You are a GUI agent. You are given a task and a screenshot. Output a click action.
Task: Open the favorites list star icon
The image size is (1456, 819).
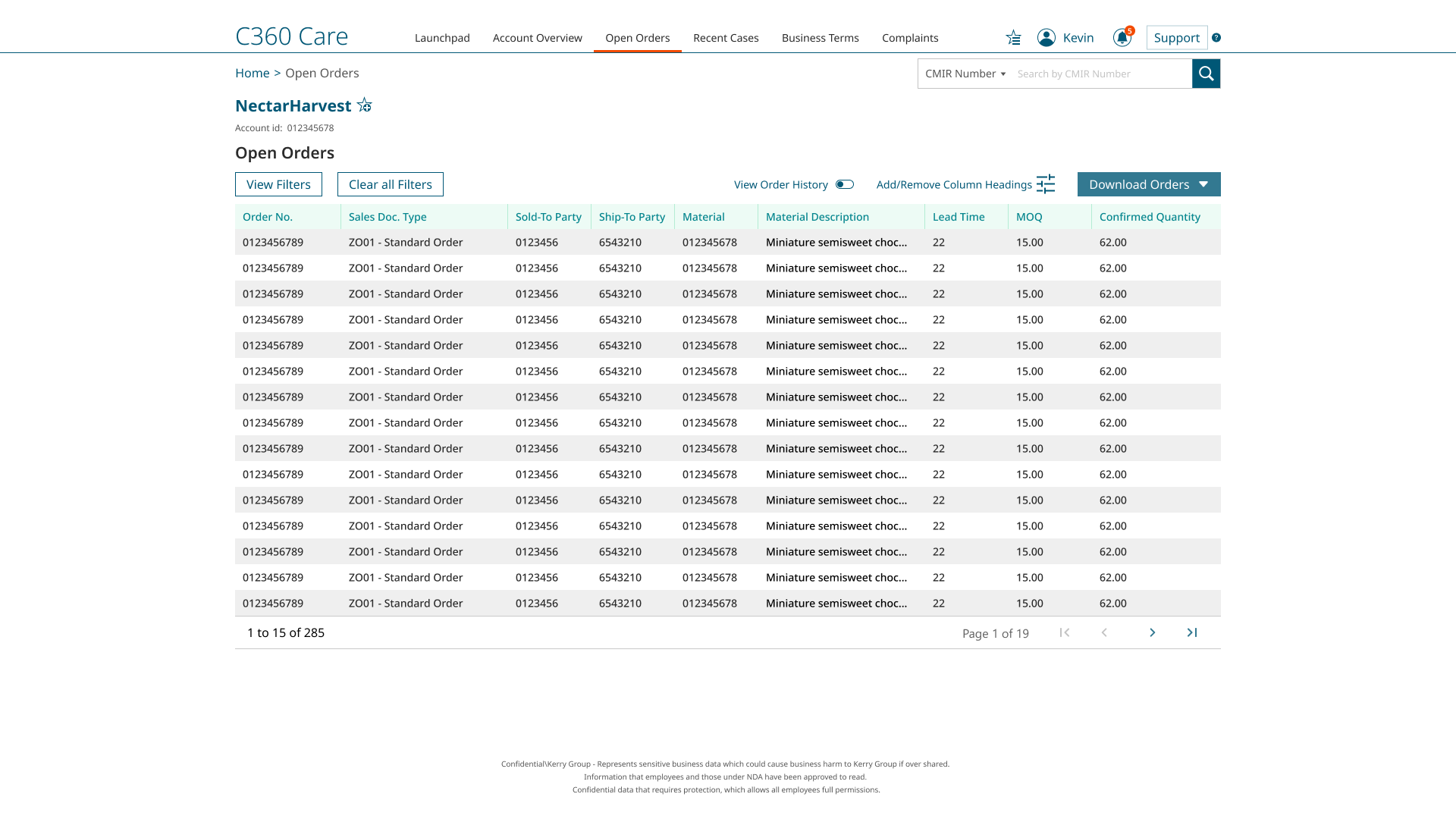[x=1013, y=38]
